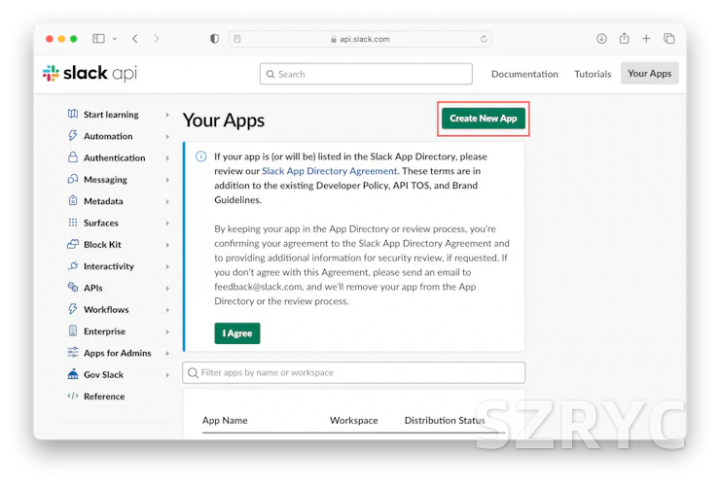Open the Slack App Directory Agreement link

click(x=329, y=171)
